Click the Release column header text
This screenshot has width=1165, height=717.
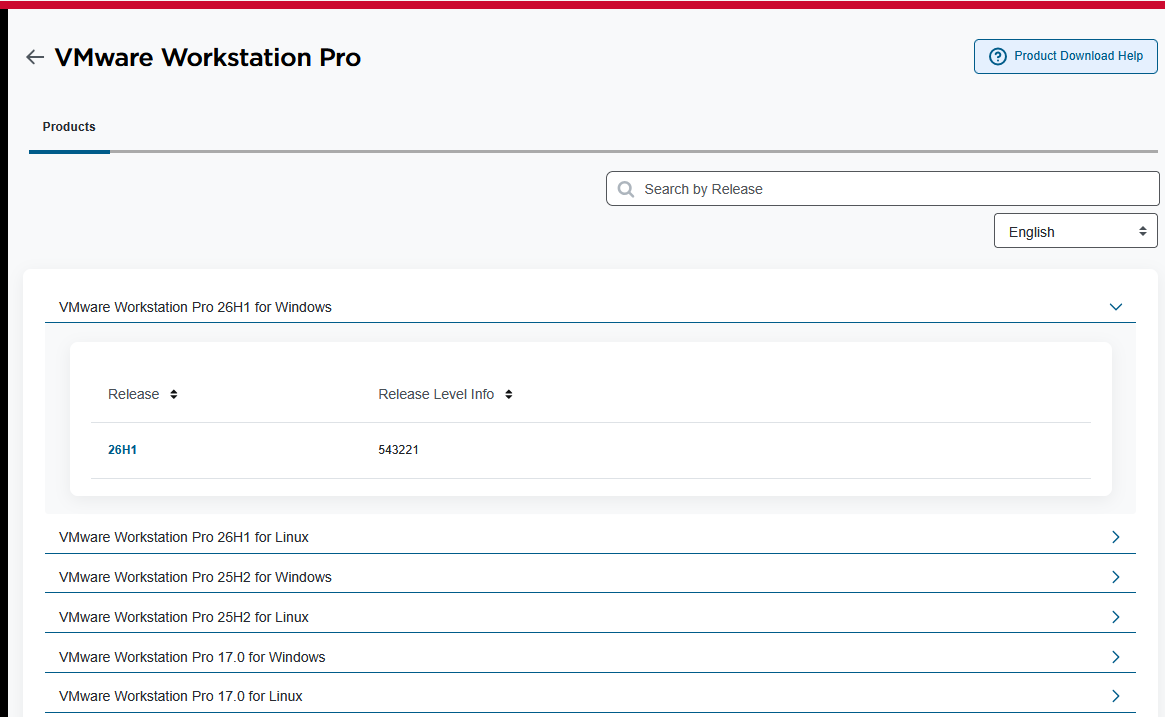pos(134,395)
